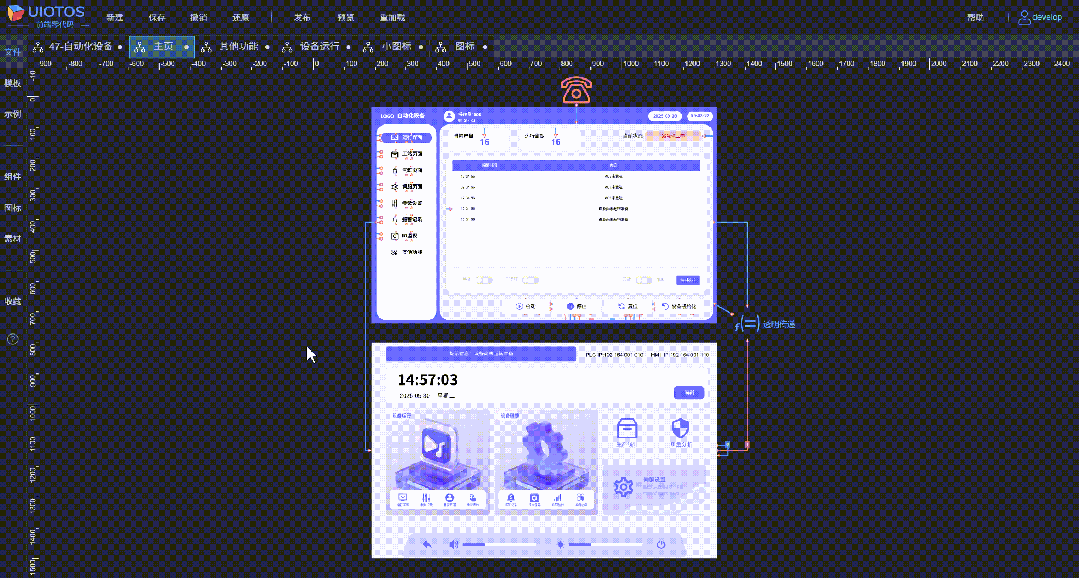
Task: Click the play icon button in the upper panel's footer
Action: tap(520, 306)
